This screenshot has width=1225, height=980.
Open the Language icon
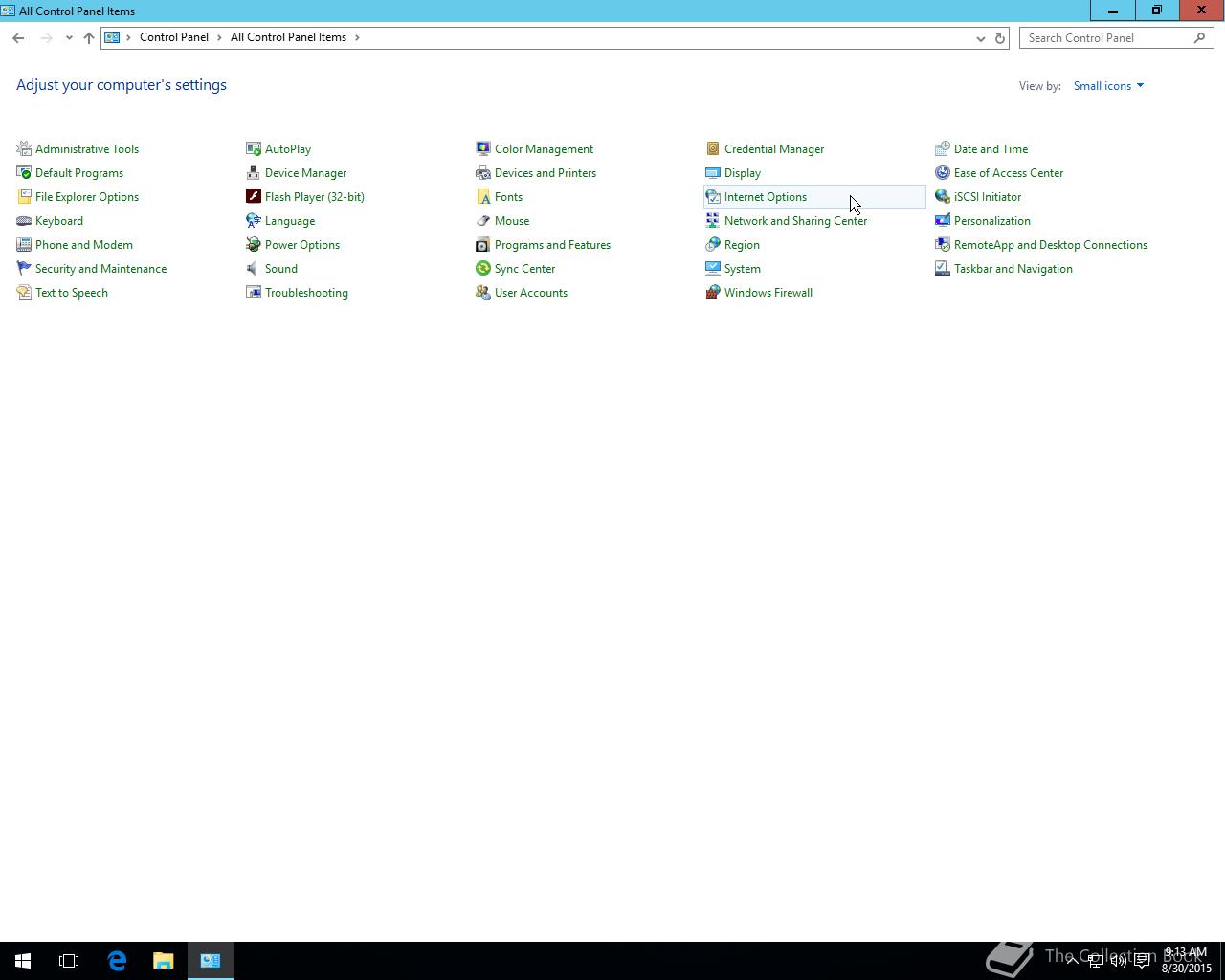[254, 220]
